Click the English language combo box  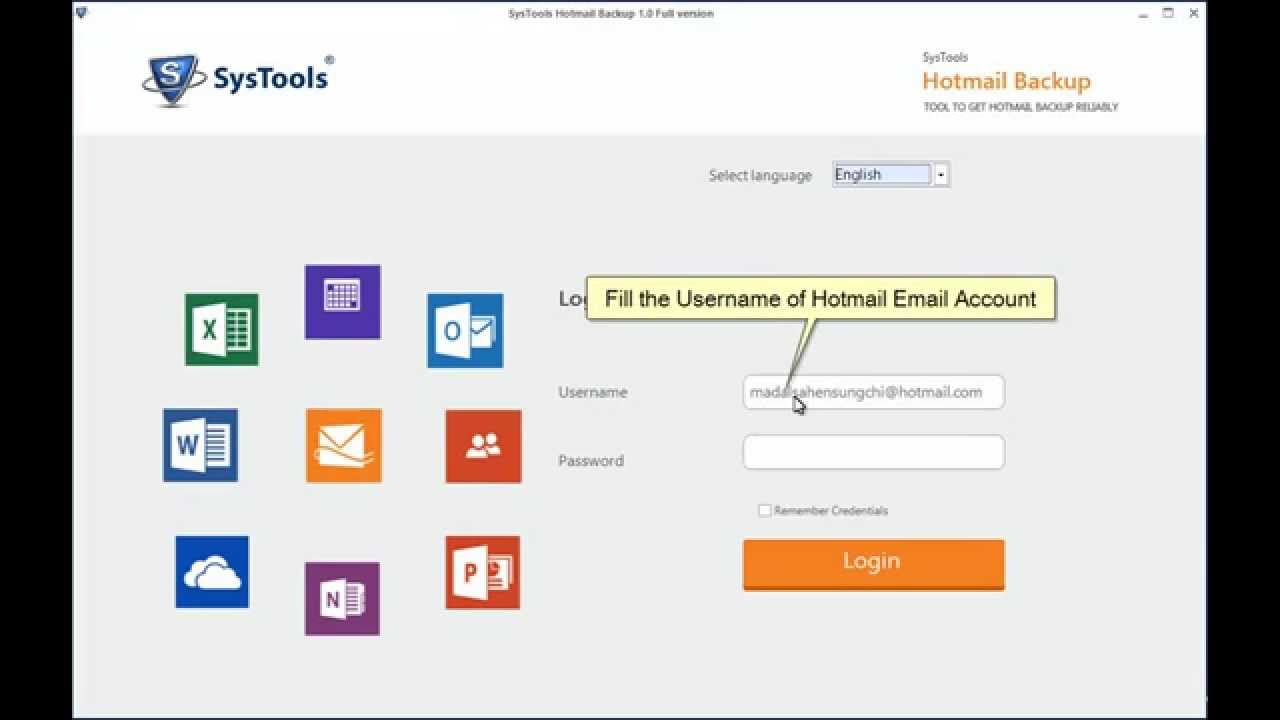tap(890, 175)
